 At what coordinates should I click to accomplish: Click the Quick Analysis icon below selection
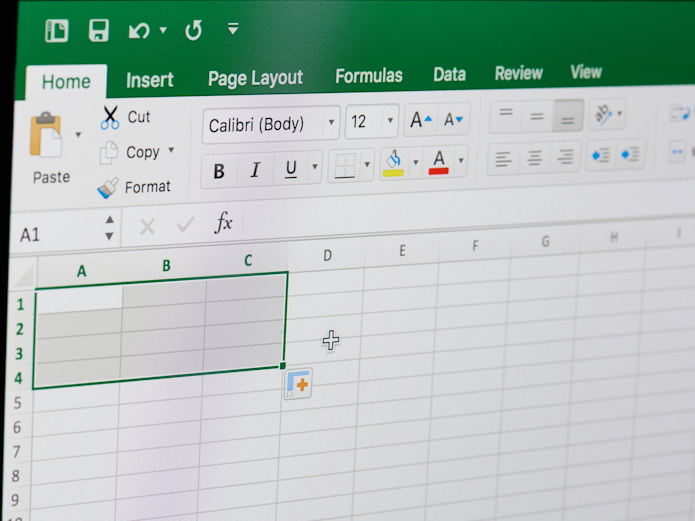(298, 383)
